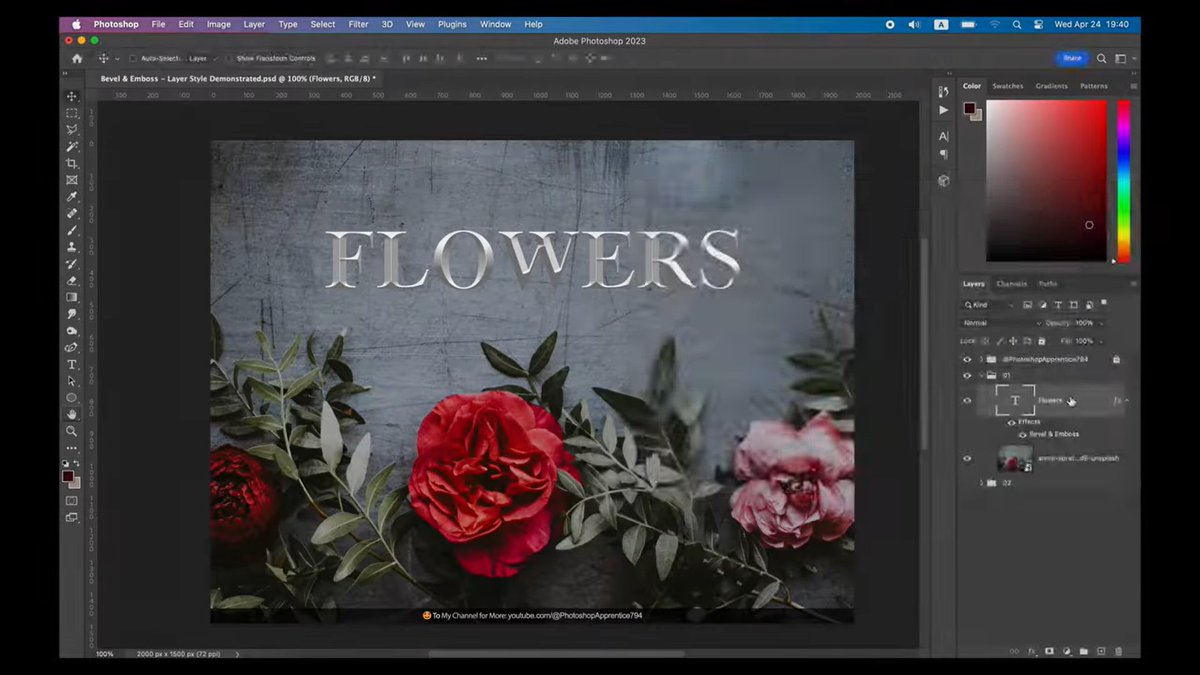
Task: Open the Character panel icon
Action: pyautogui.click(x=943, y=136)
